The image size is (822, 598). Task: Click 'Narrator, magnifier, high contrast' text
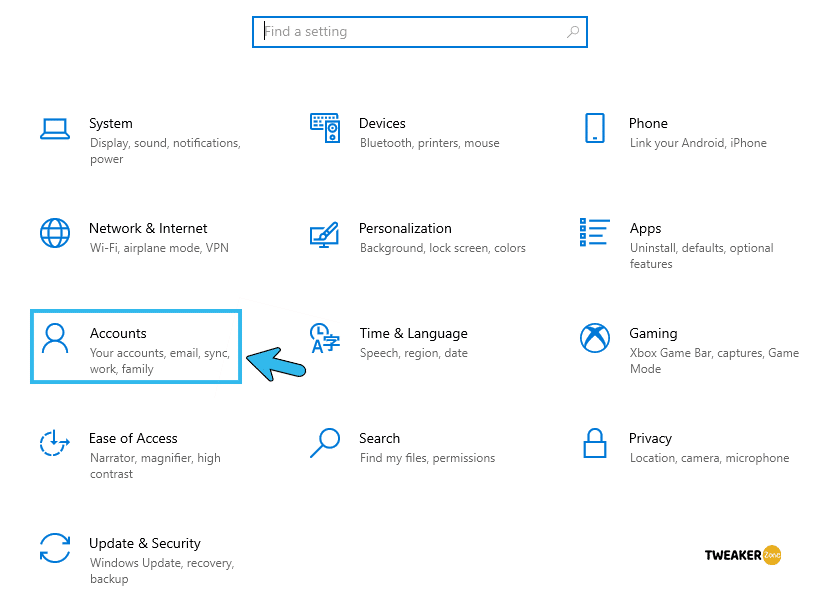point(155,466)
